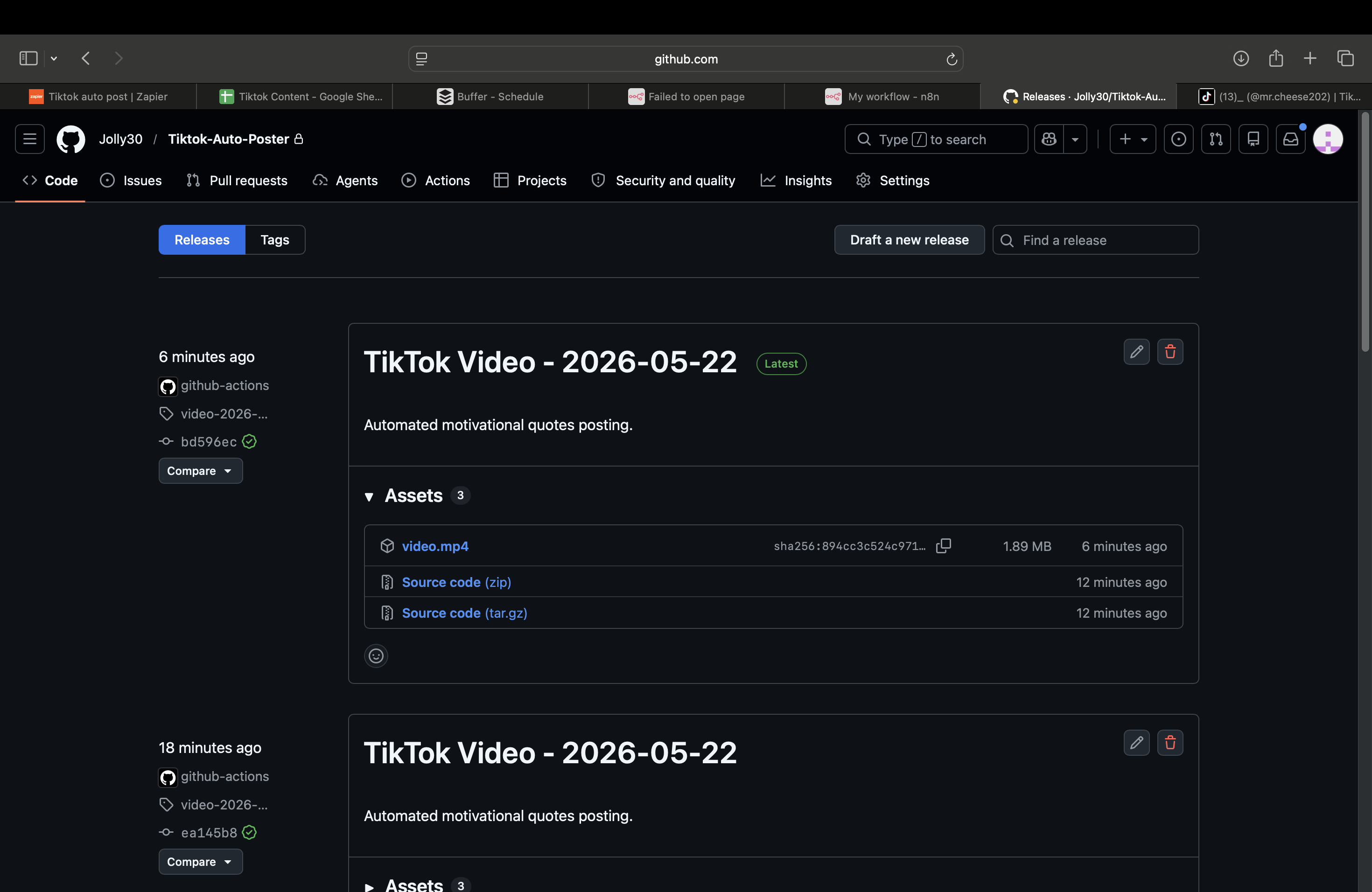The height and width of the screenshot is (892, 1372).
Task: Open the Jolly30 owner link
Action: point(120,139)
